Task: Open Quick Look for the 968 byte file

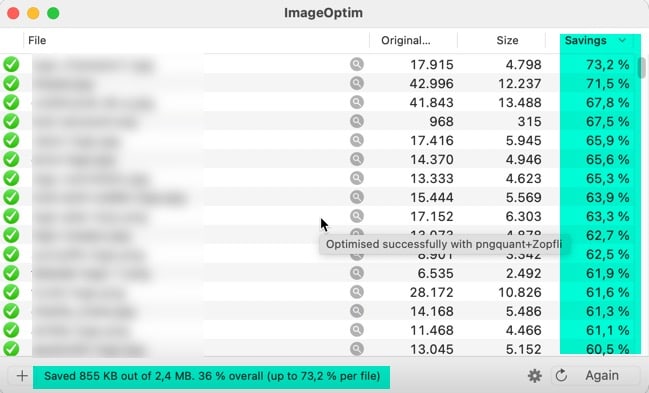Action: tap(357, 121)
